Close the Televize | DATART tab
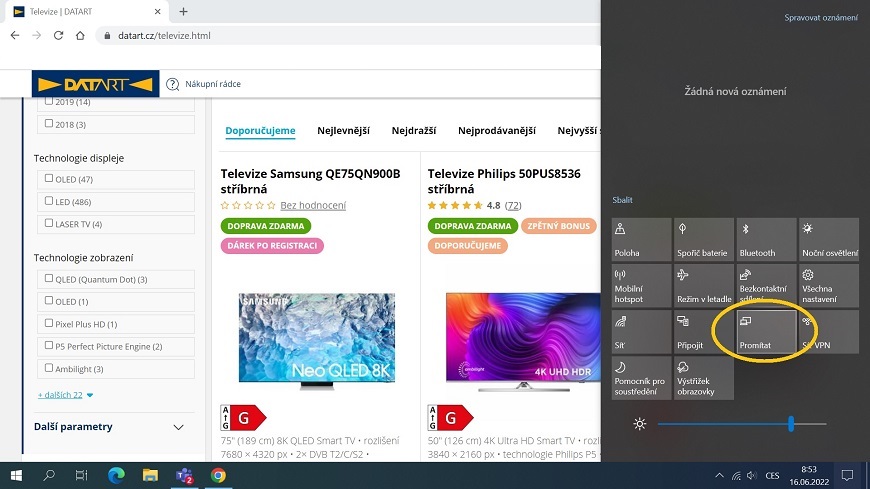This screenshot has width=870, height=489. click(x=158, y=12)
